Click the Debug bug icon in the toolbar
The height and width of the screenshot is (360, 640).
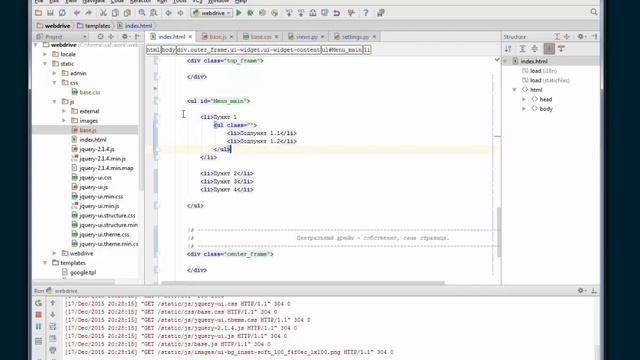(250, 13)
